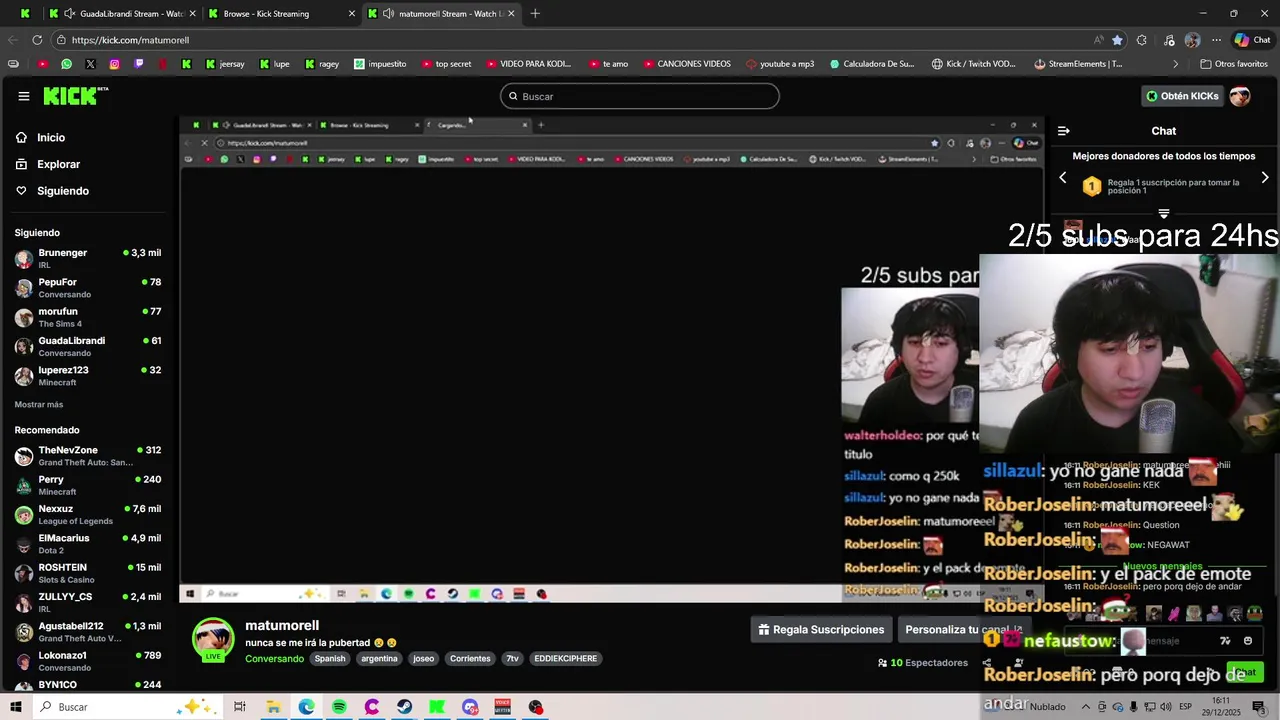This screenshot has height=720, width=1280.
Task: Click the Obtén KICKs button
Action: point(1182,96)
